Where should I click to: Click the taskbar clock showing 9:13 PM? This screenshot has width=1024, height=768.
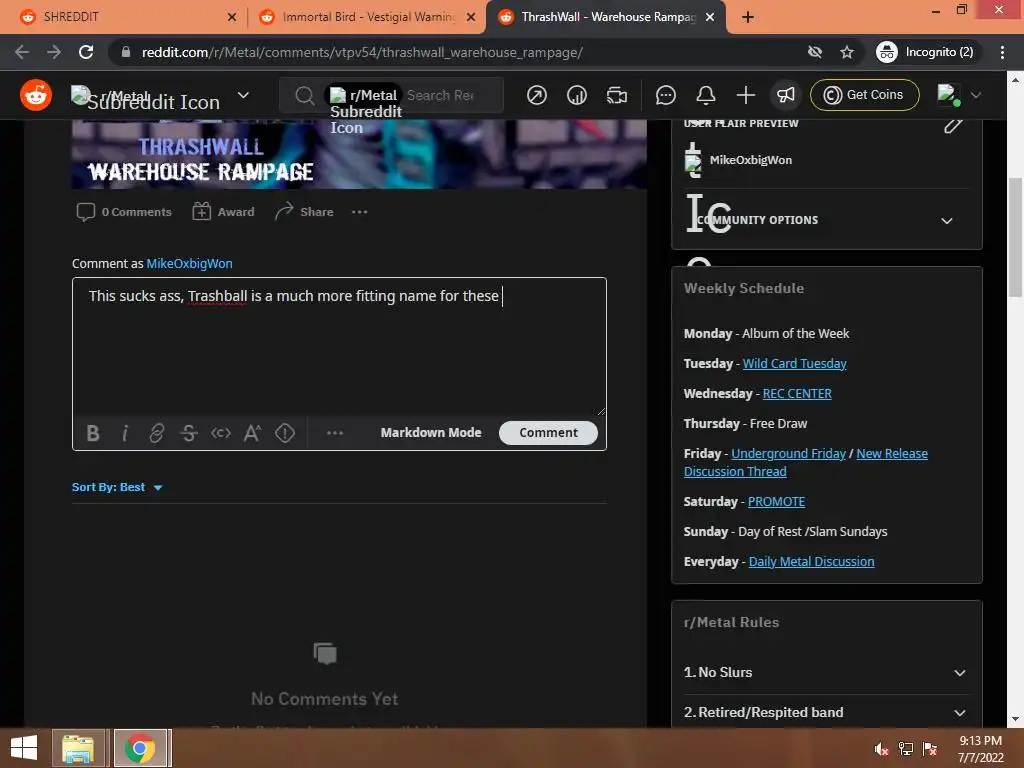pos(980,749)
